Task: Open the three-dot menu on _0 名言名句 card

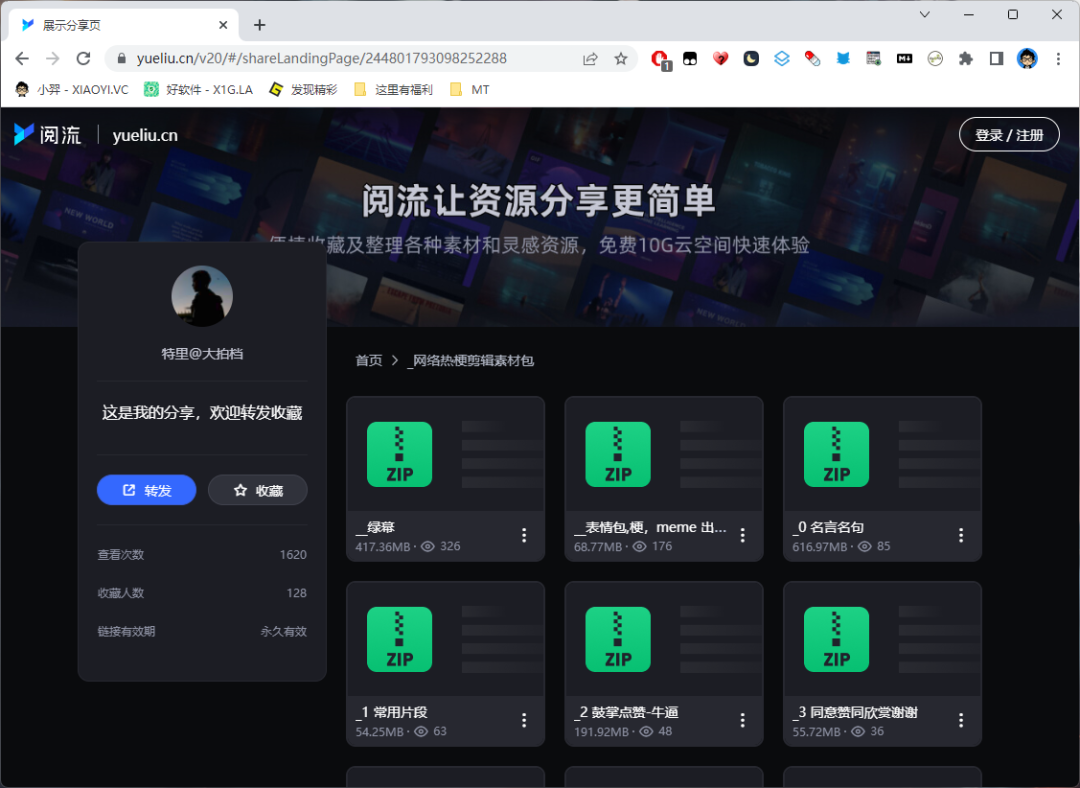Action: tap(960, 535)
